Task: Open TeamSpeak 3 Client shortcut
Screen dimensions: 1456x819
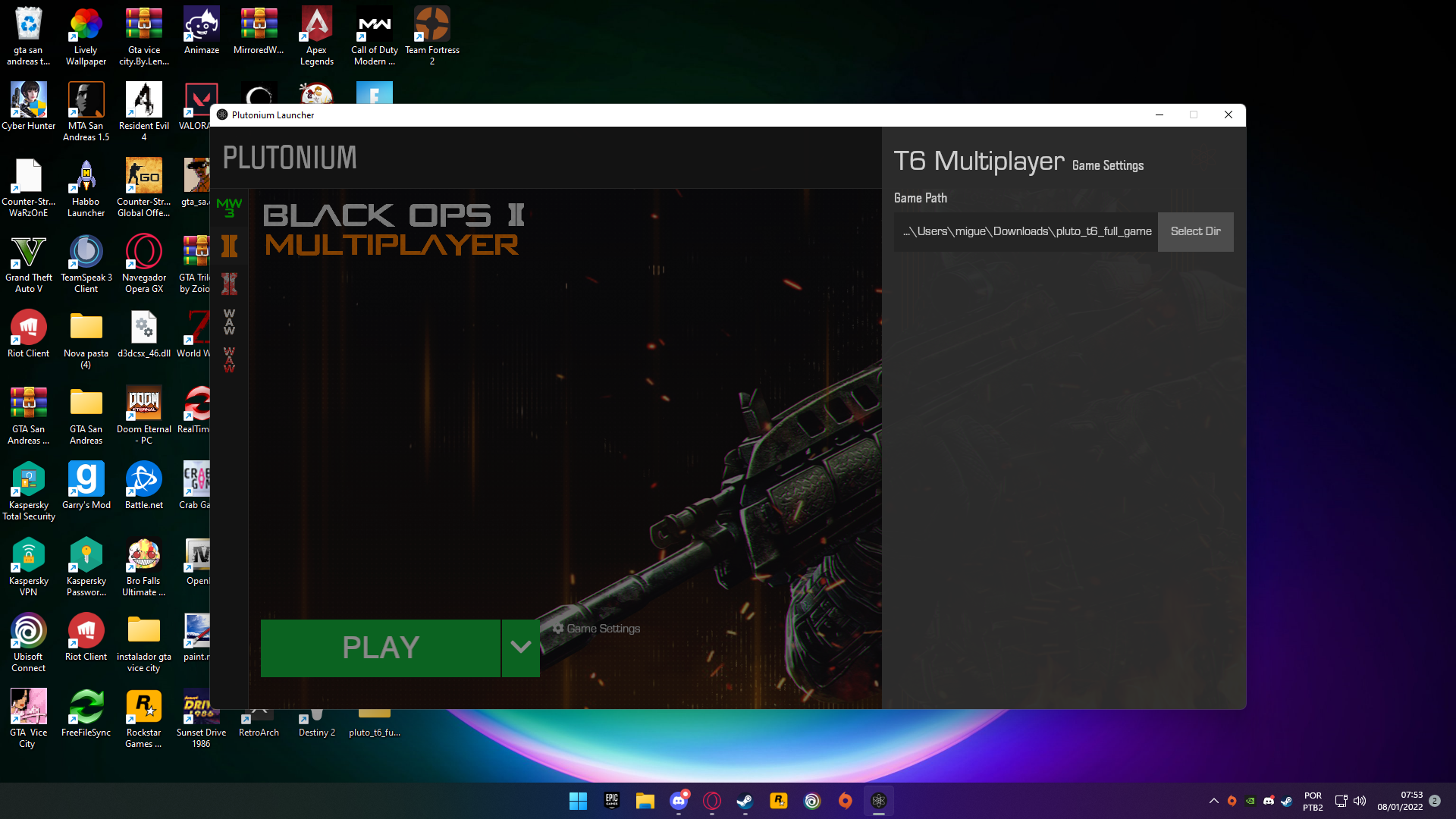Action: click(x=86, y=263)
